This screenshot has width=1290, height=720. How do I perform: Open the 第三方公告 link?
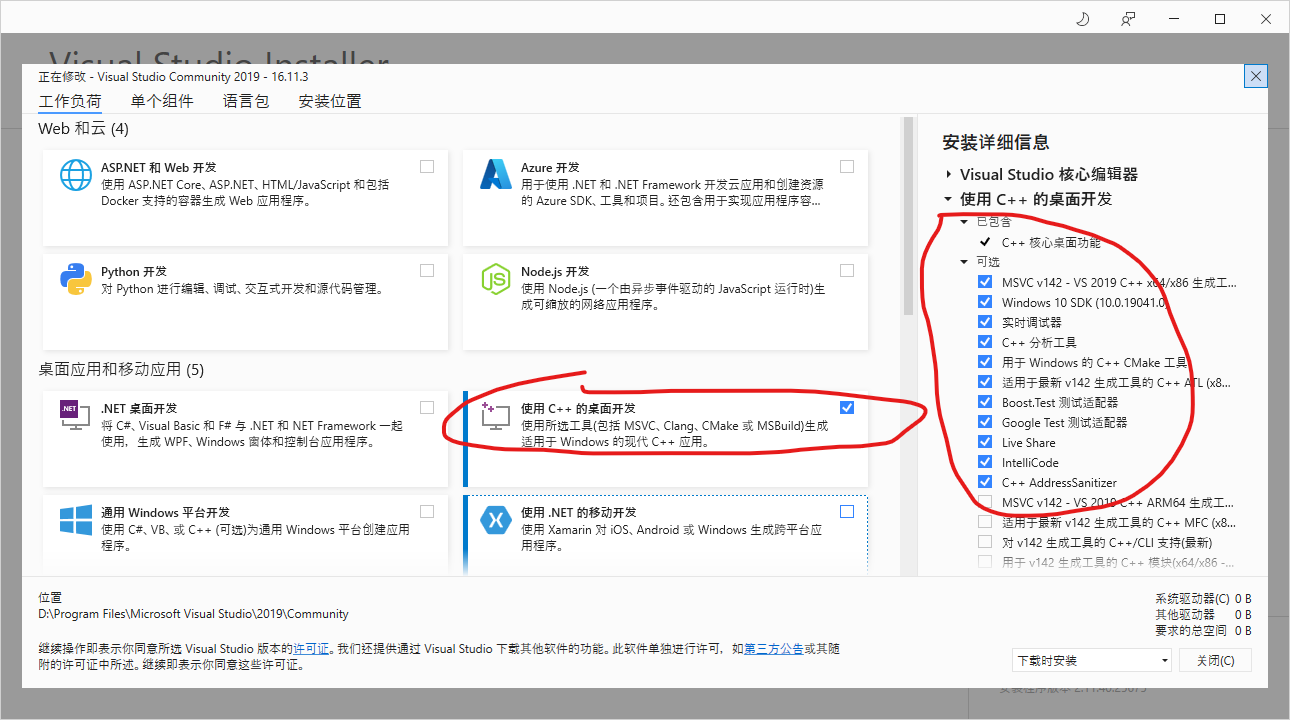774,649
